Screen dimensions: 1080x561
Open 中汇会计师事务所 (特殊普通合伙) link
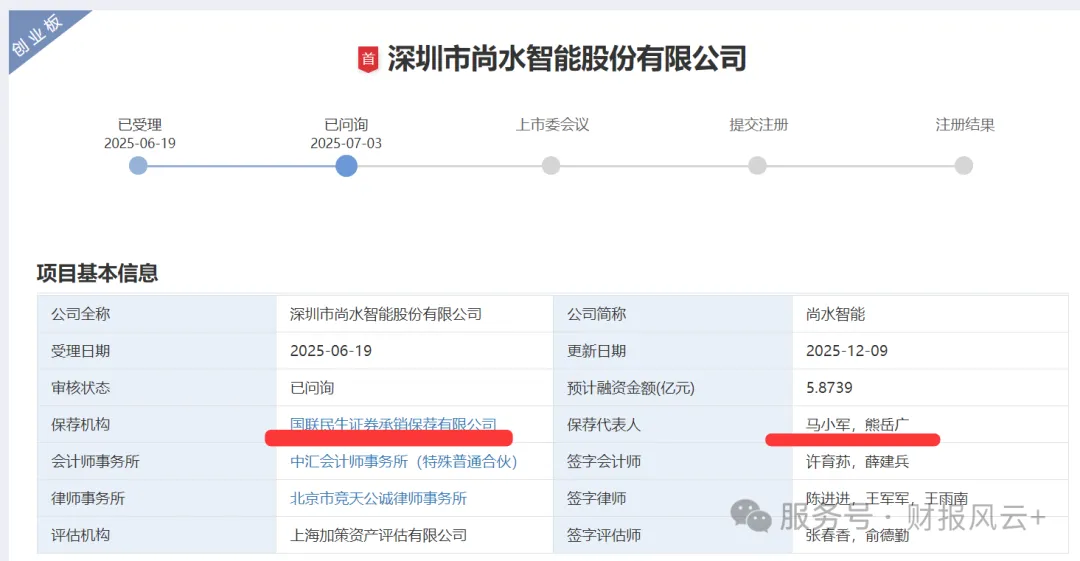click(x=404, y=462)
